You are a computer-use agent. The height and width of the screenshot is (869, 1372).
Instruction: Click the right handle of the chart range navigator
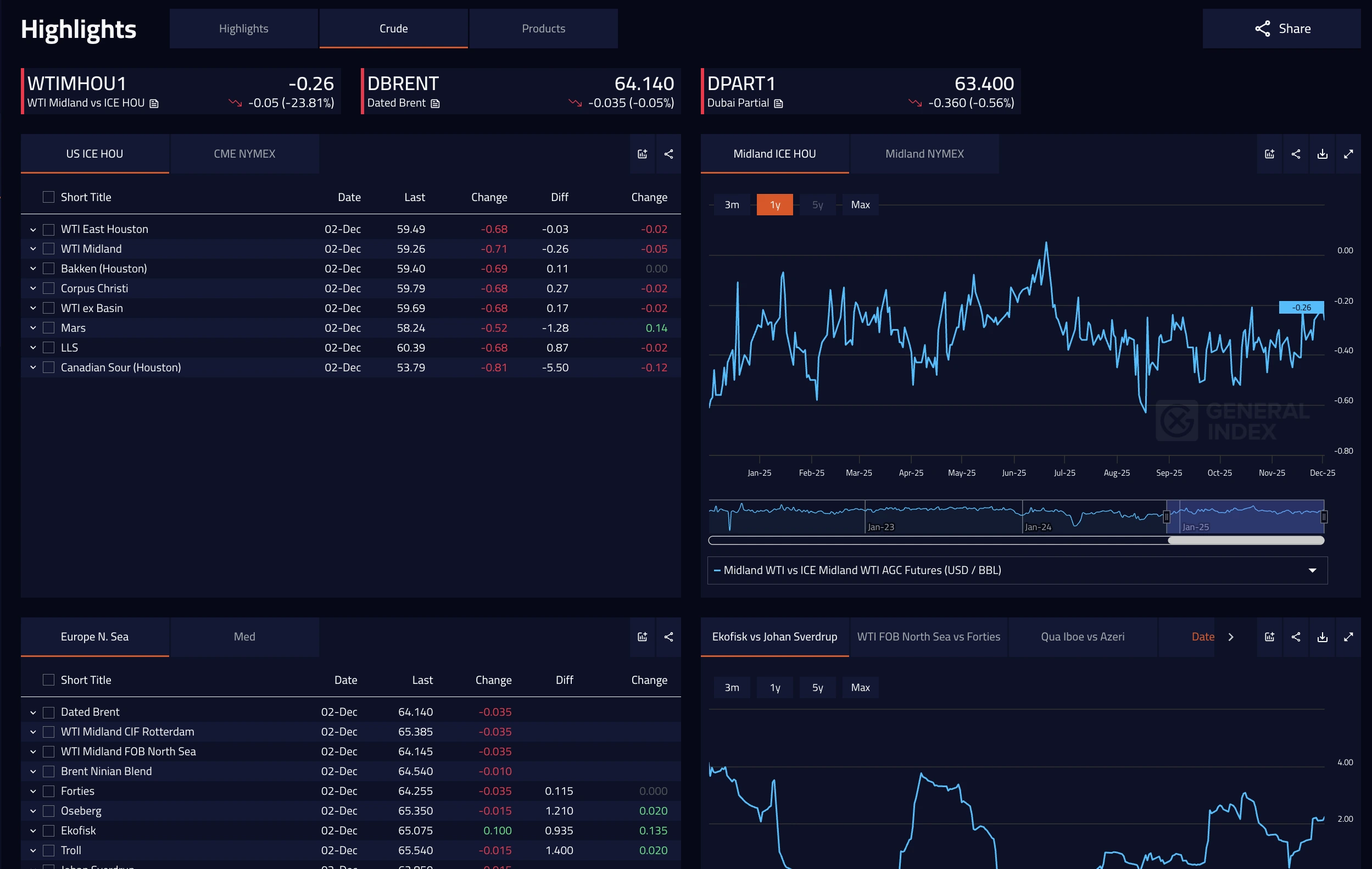pyautogui.click(x=1324, y=516)
